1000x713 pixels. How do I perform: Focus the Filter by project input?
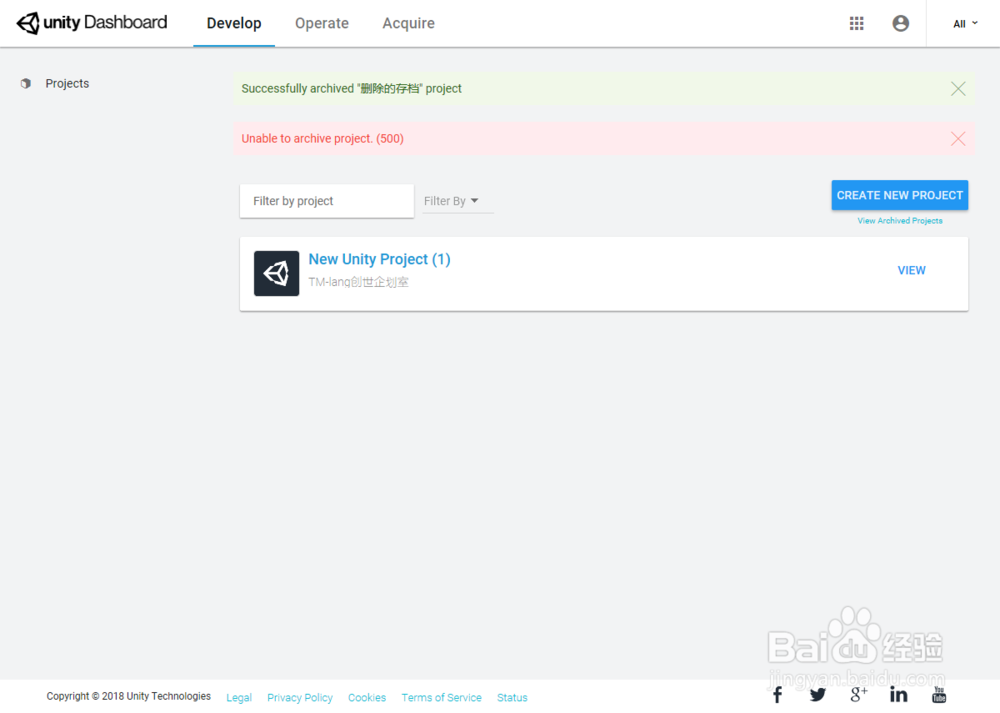pyautogui.click(x=327, y=201)
